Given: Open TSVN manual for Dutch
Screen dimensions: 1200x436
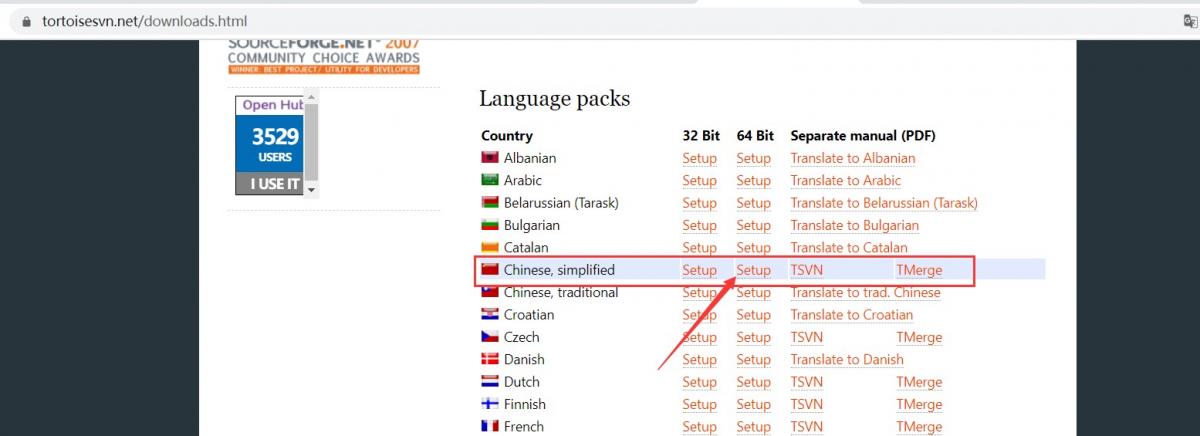Looking at the screenshot, I should (806, 381).
